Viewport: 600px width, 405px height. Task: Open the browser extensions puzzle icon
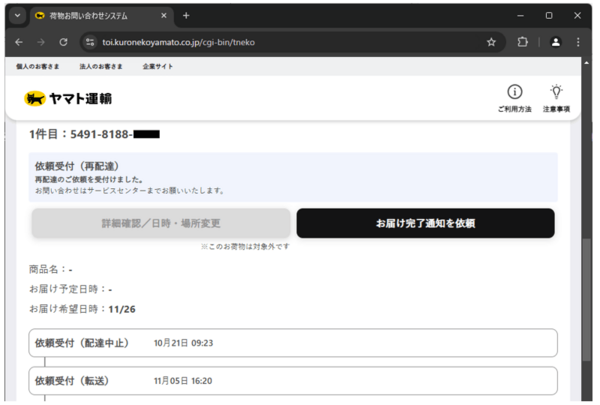coord(522,42)
